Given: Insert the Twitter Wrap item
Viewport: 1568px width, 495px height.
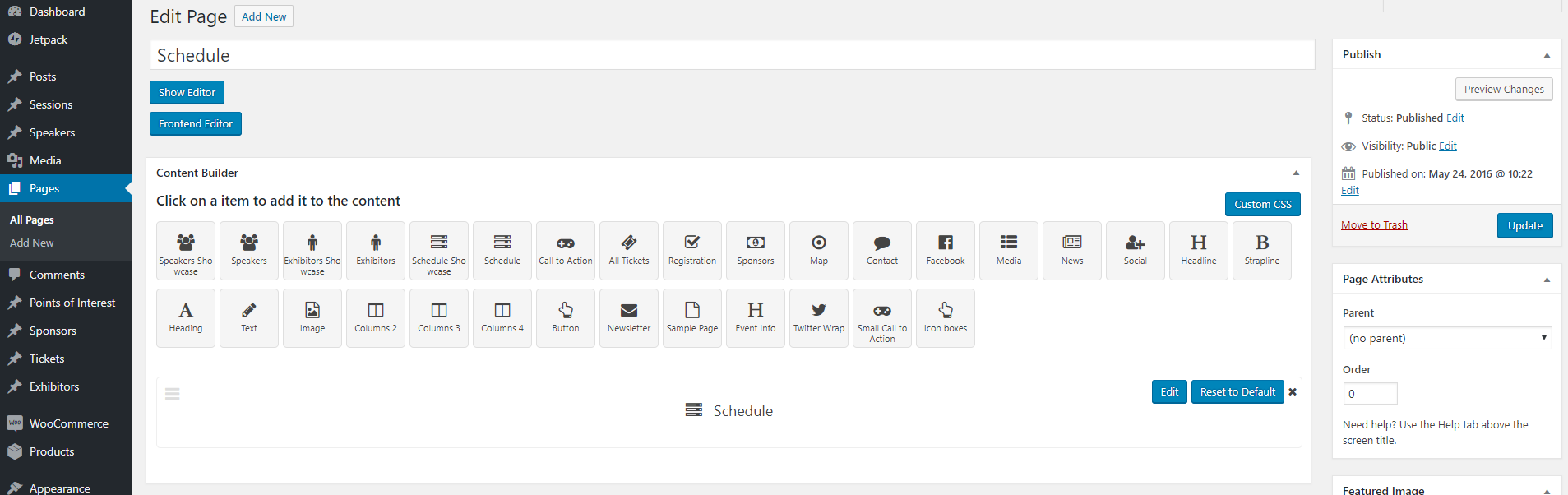Looking at the screenshot, I should point(819,318).
